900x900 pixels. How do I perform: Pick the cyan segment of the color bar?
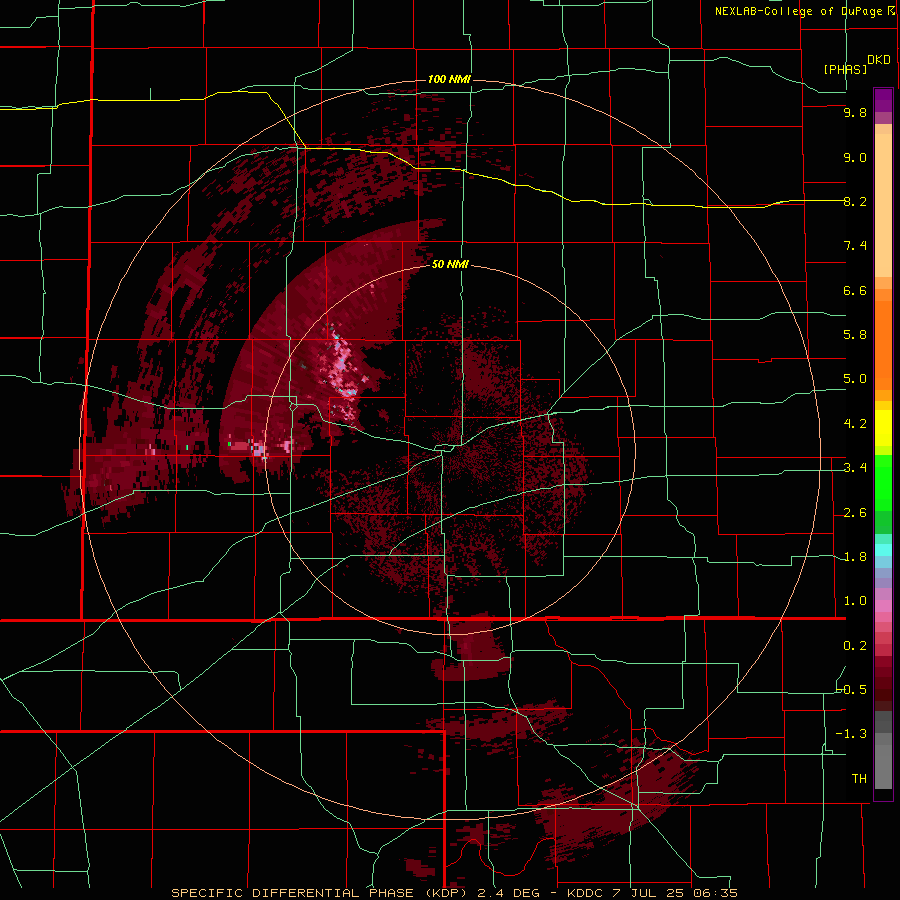tap(883, 550)
